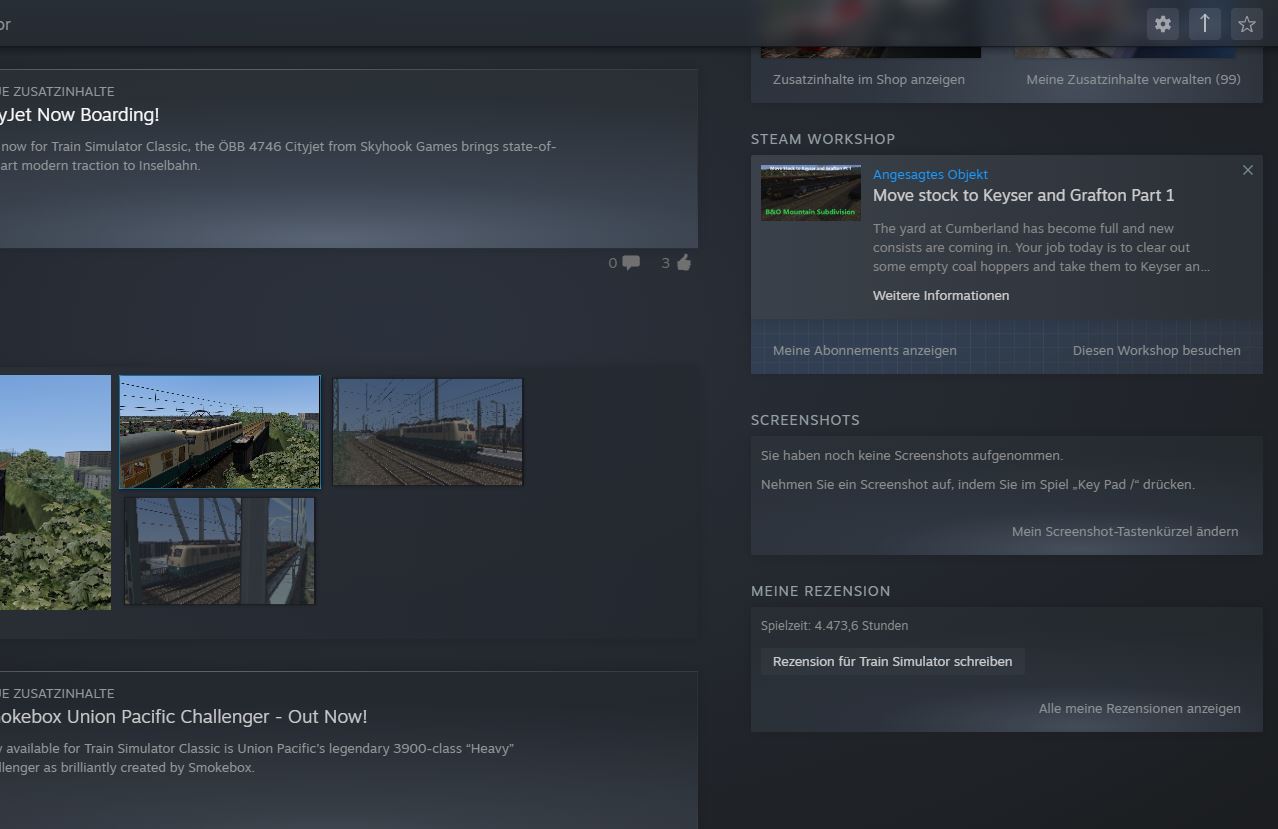The width and height of the screenshot is (1278, 829).
Task: Open 'Alle meine Rezensionen anzeigen'
Action: tap(1140, 708)
